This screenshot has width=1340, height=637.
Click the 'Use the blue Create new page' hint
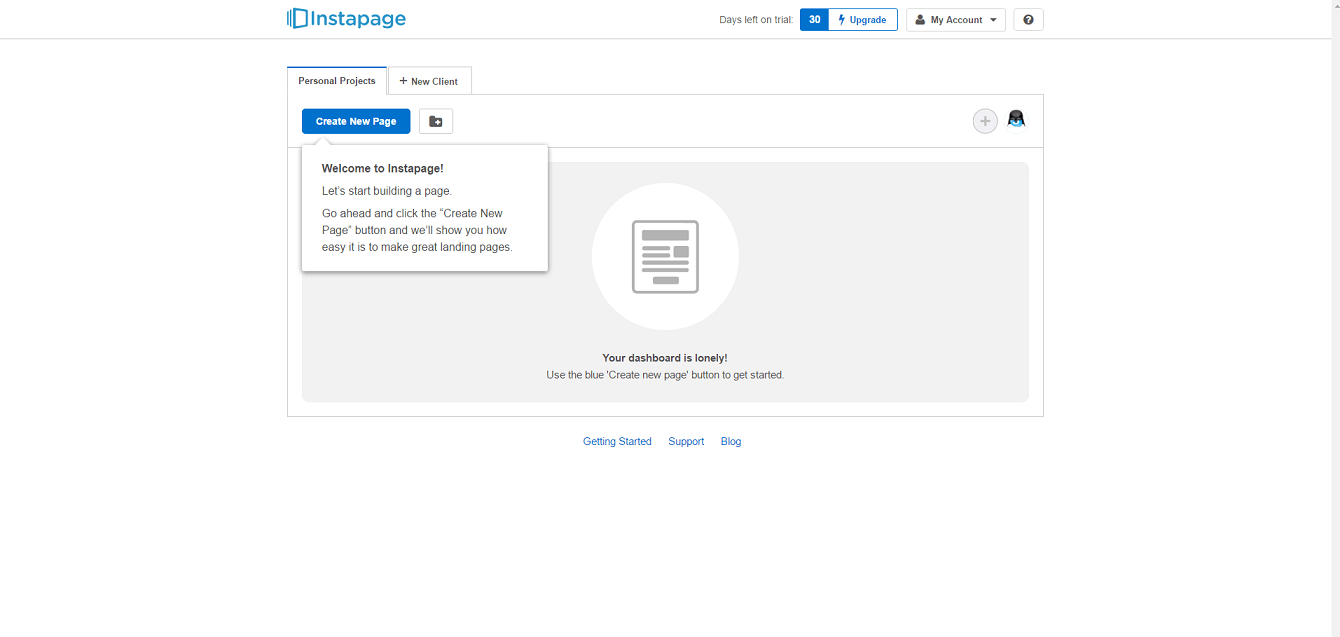tap(665, 375)
